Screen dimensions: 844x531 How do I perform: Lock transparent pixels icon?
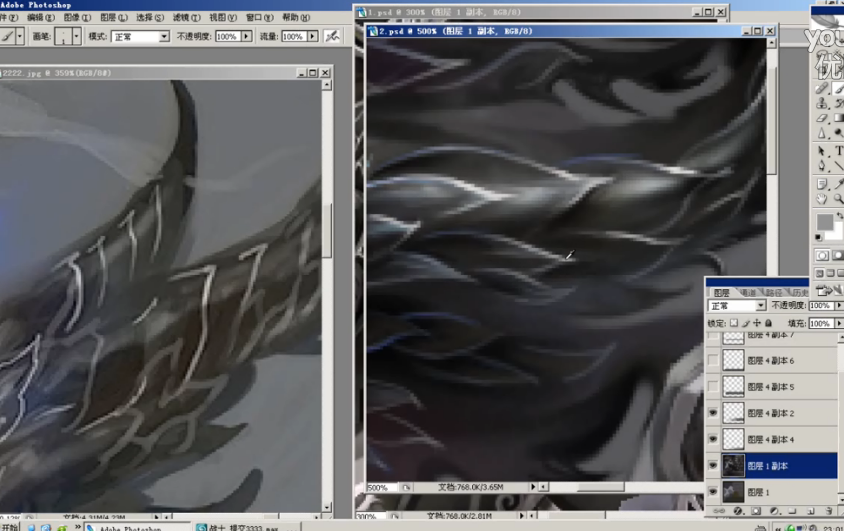734,323
